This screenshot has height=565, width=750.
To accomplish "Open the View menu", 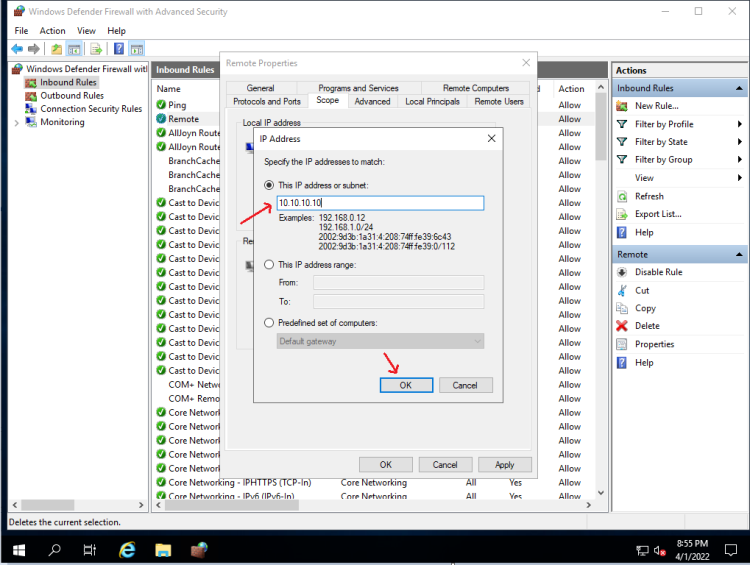I will point(86,31).
